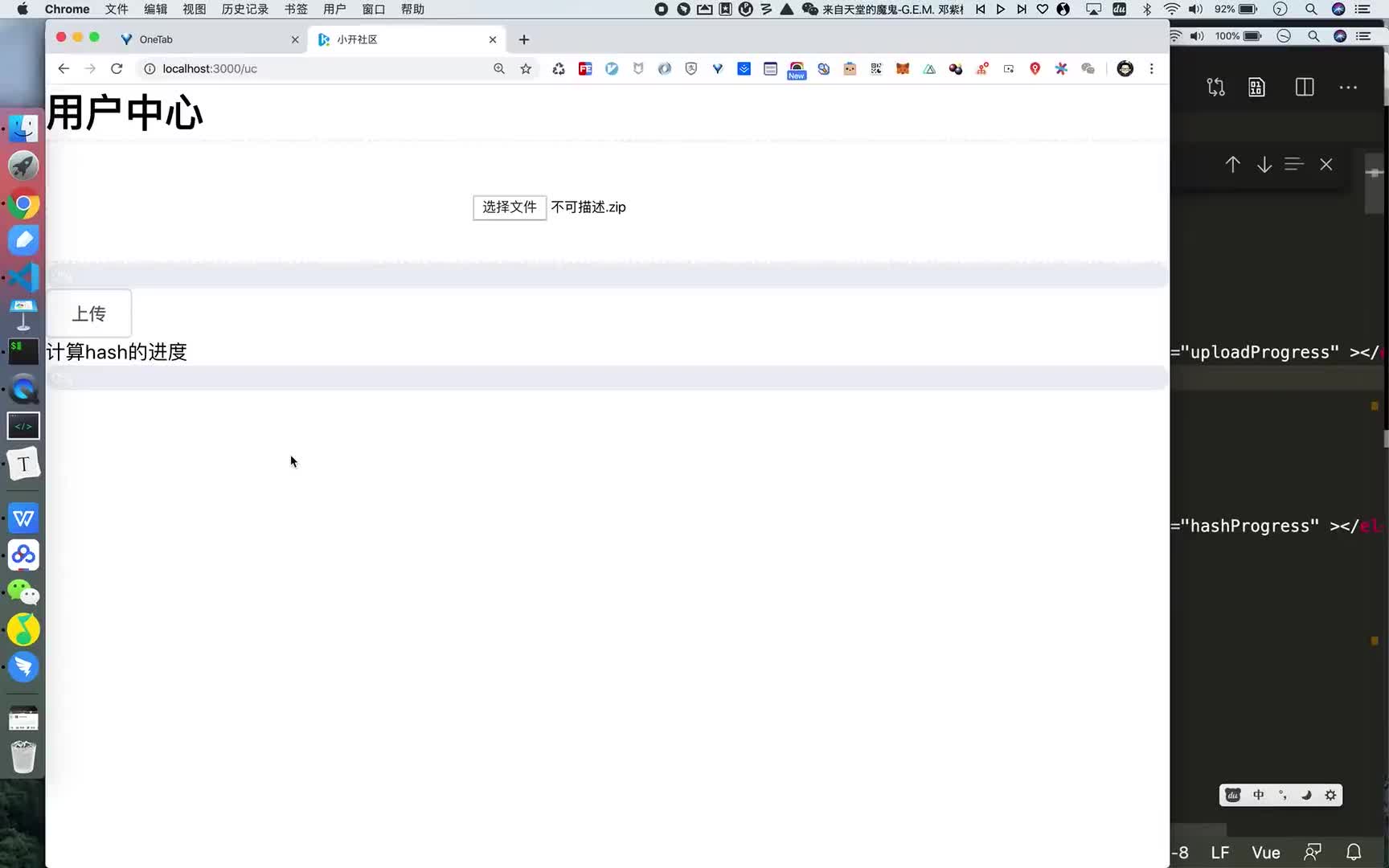The width and height of the screenshot is (1389, 868).
Task: Click the MetaMask fox extension icon
Action: tap(903, 69)
